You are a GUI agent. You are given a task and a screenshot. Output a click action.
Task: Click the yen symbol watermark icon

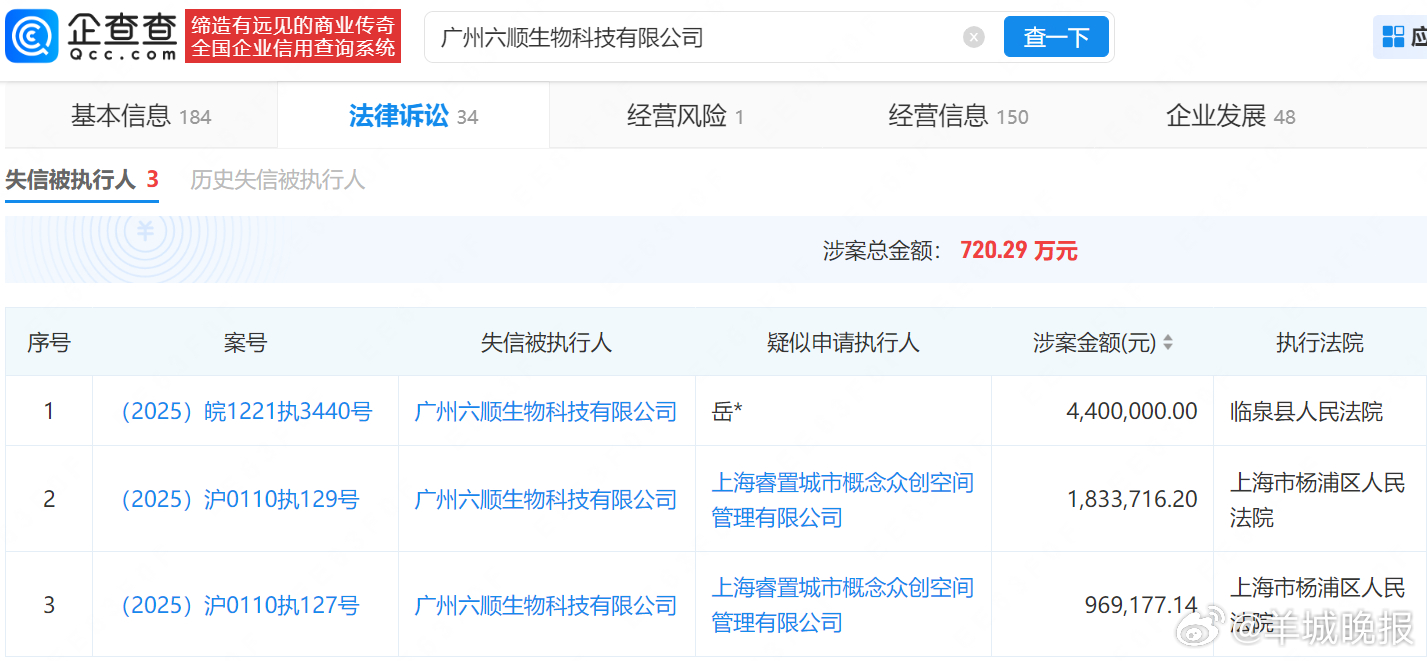coord(143,231)
